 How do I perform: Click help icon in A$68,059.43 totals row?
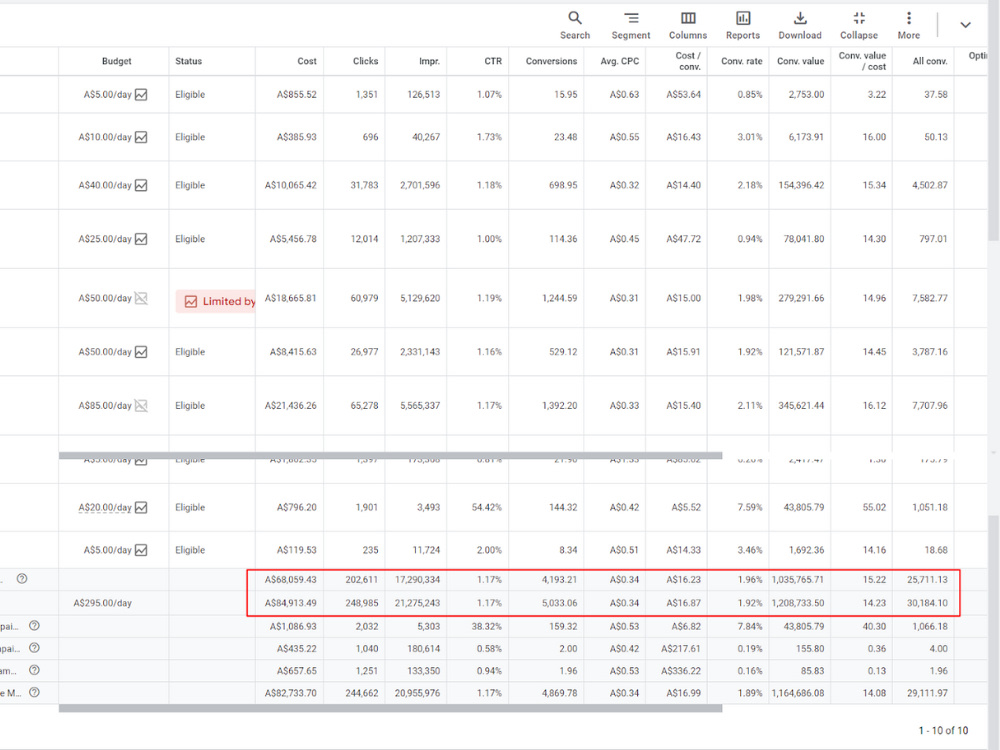click(x=22, y=579)
